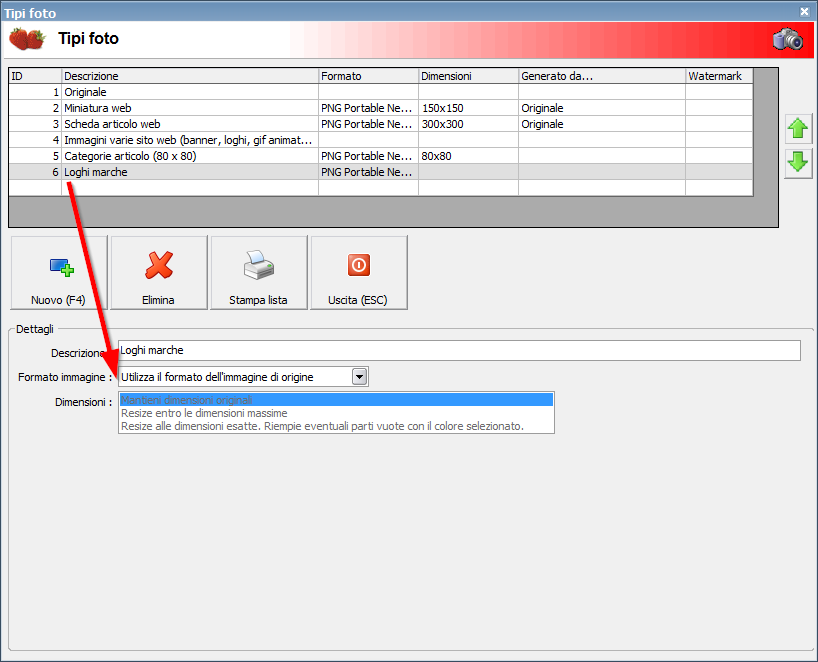
Task: Click the Formato column header
Action: [368, 76]
